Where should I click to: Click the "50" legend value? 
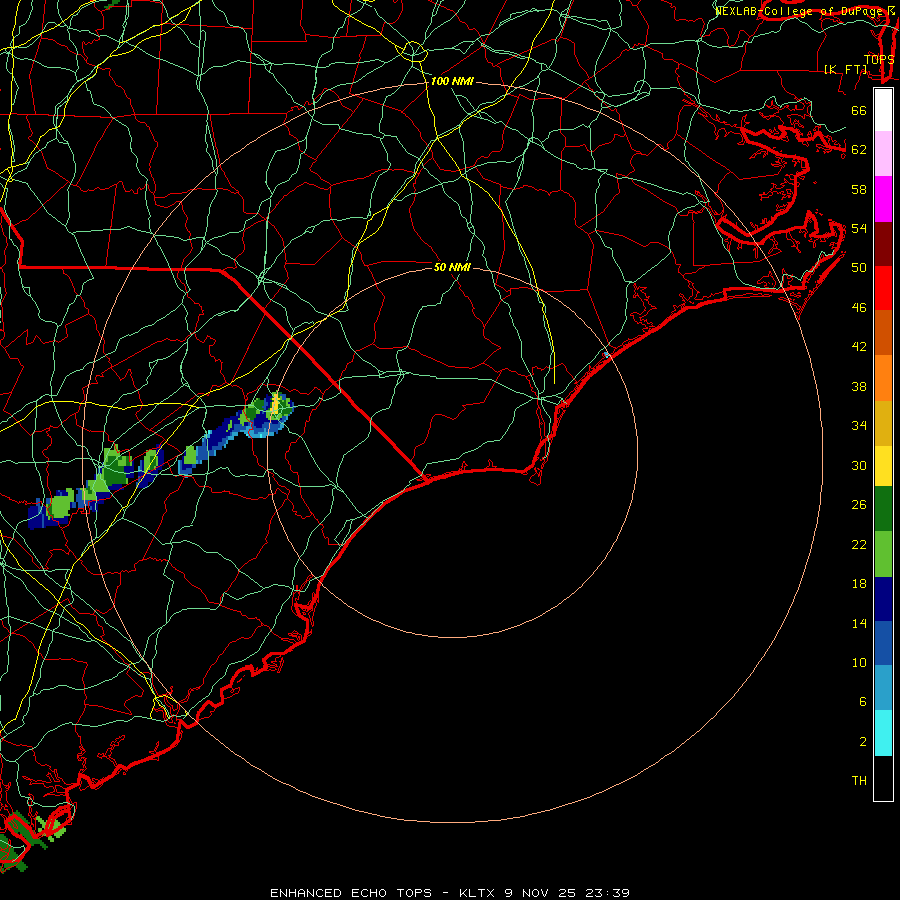pyautogui.click(x=859, y=267)
